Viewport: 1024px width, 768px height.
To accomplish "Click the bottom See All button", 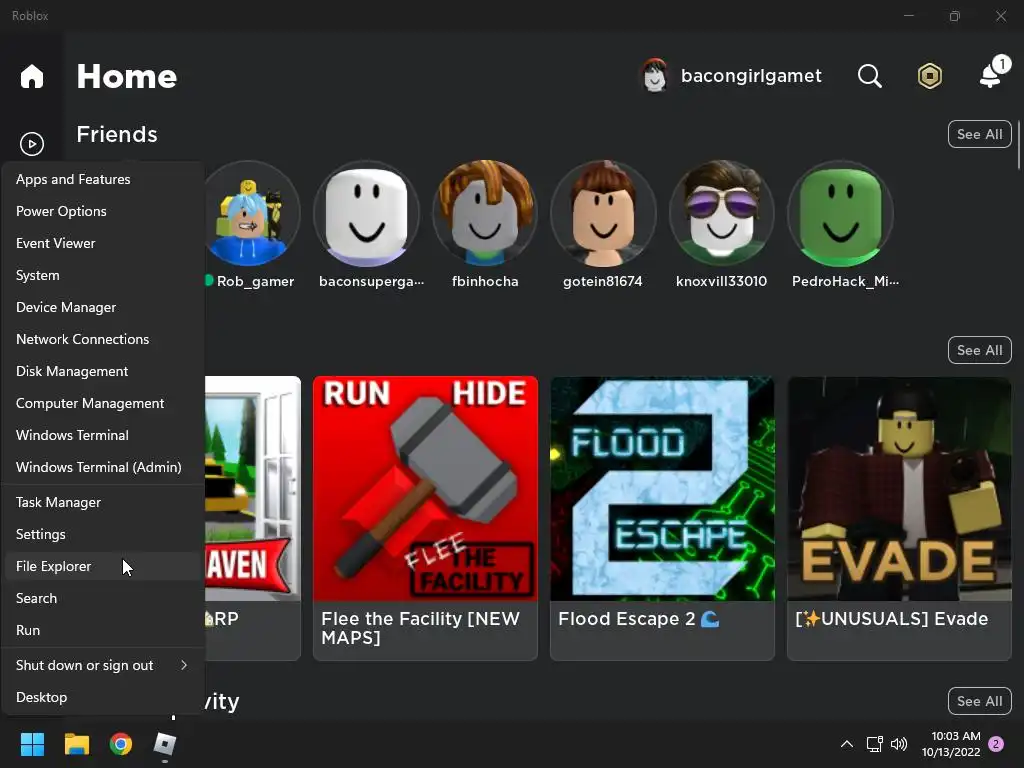I will [x=979, y=701].
